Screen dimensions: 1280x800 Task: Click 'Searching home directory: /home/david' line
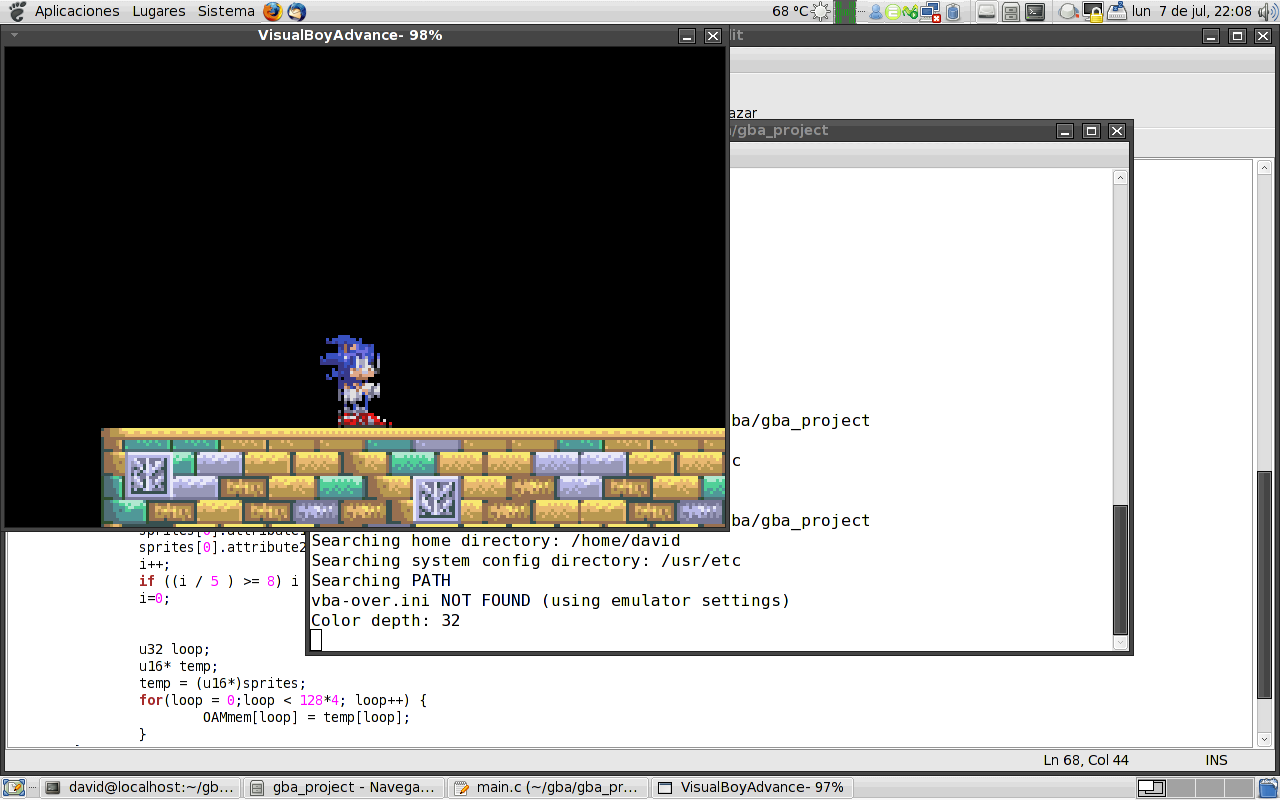click(x=496, y=540)
